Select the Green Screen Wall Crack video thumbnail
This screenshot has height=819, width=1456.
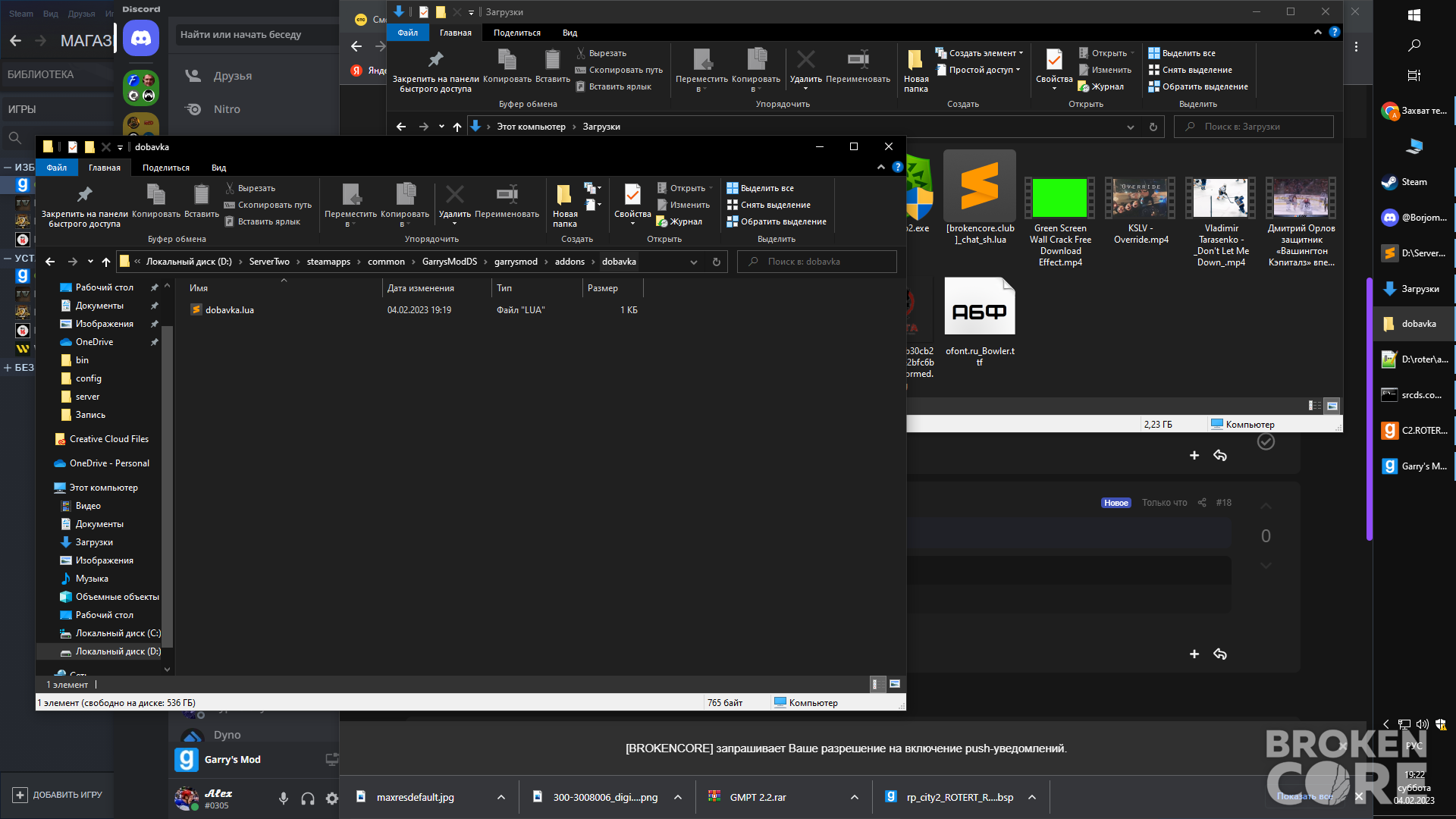coord(1060,199)
